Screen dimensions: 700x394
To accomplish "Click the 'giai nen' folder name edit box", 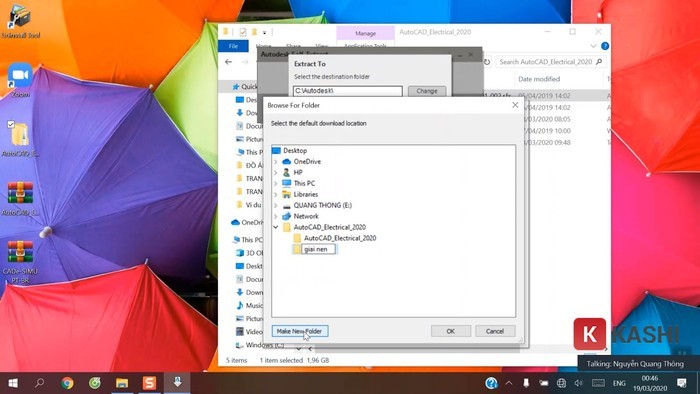I will point(318,249).
